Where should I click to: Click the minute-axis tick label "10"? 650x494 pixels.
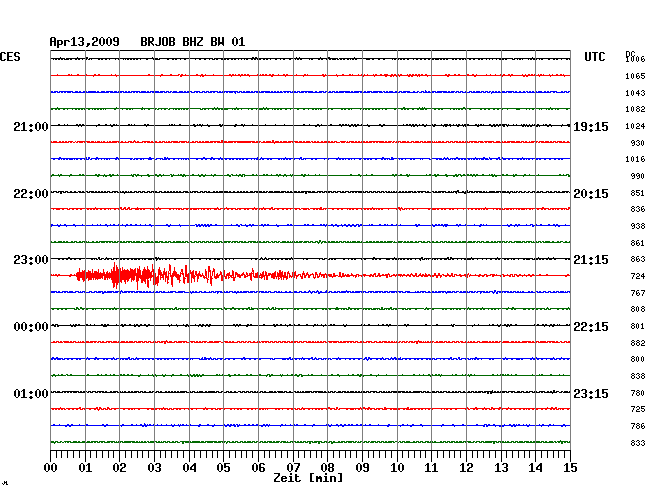[x=397, y=468]
